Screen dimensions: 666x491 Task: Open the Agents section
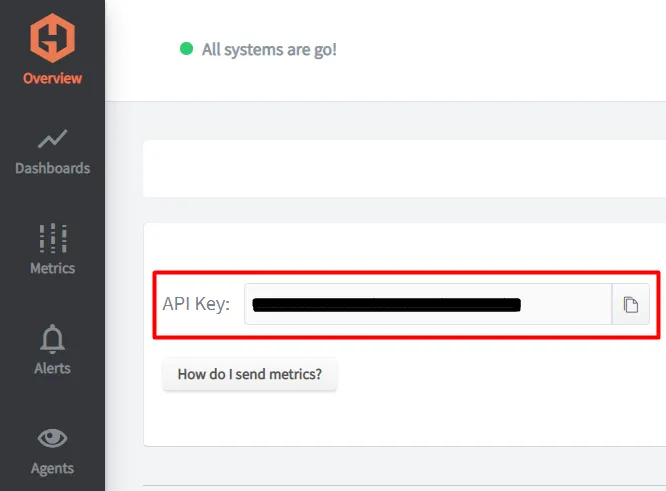coord(52,468)
